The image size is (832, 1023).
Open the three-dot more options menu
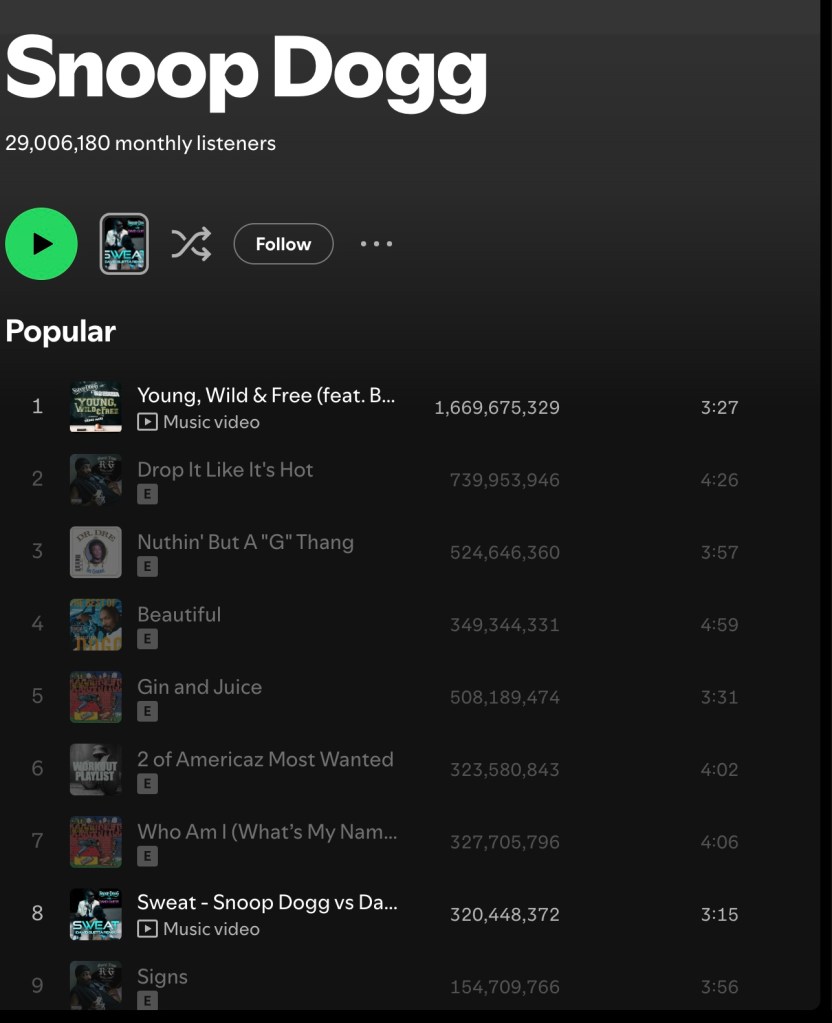pyautogui.click(x=376, y=244)
